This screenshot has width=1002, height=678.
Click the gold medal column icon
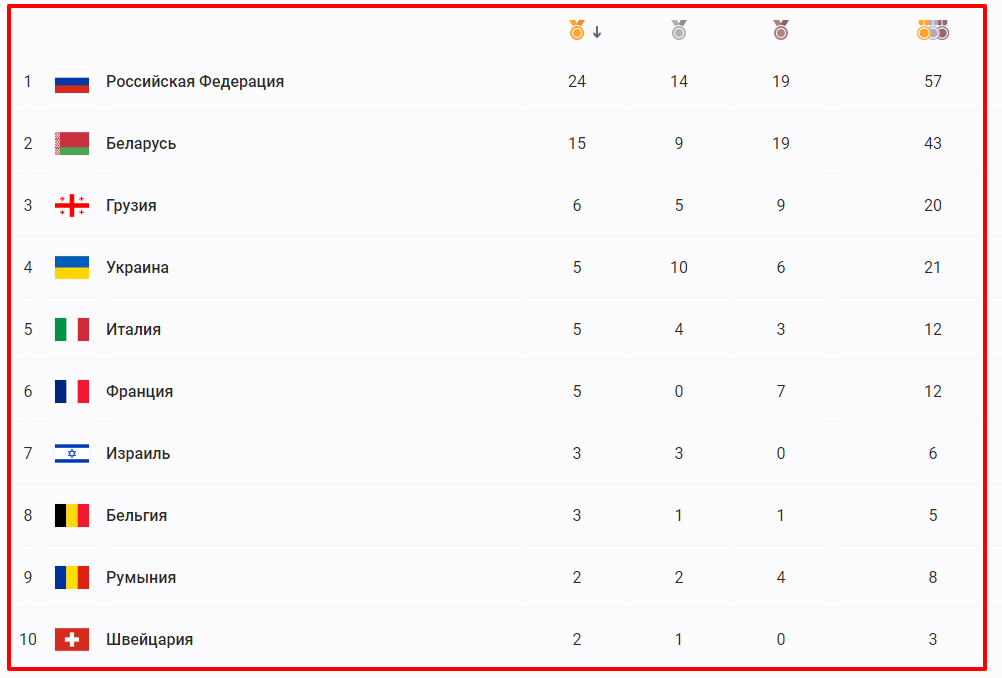[x=576, y=31]
